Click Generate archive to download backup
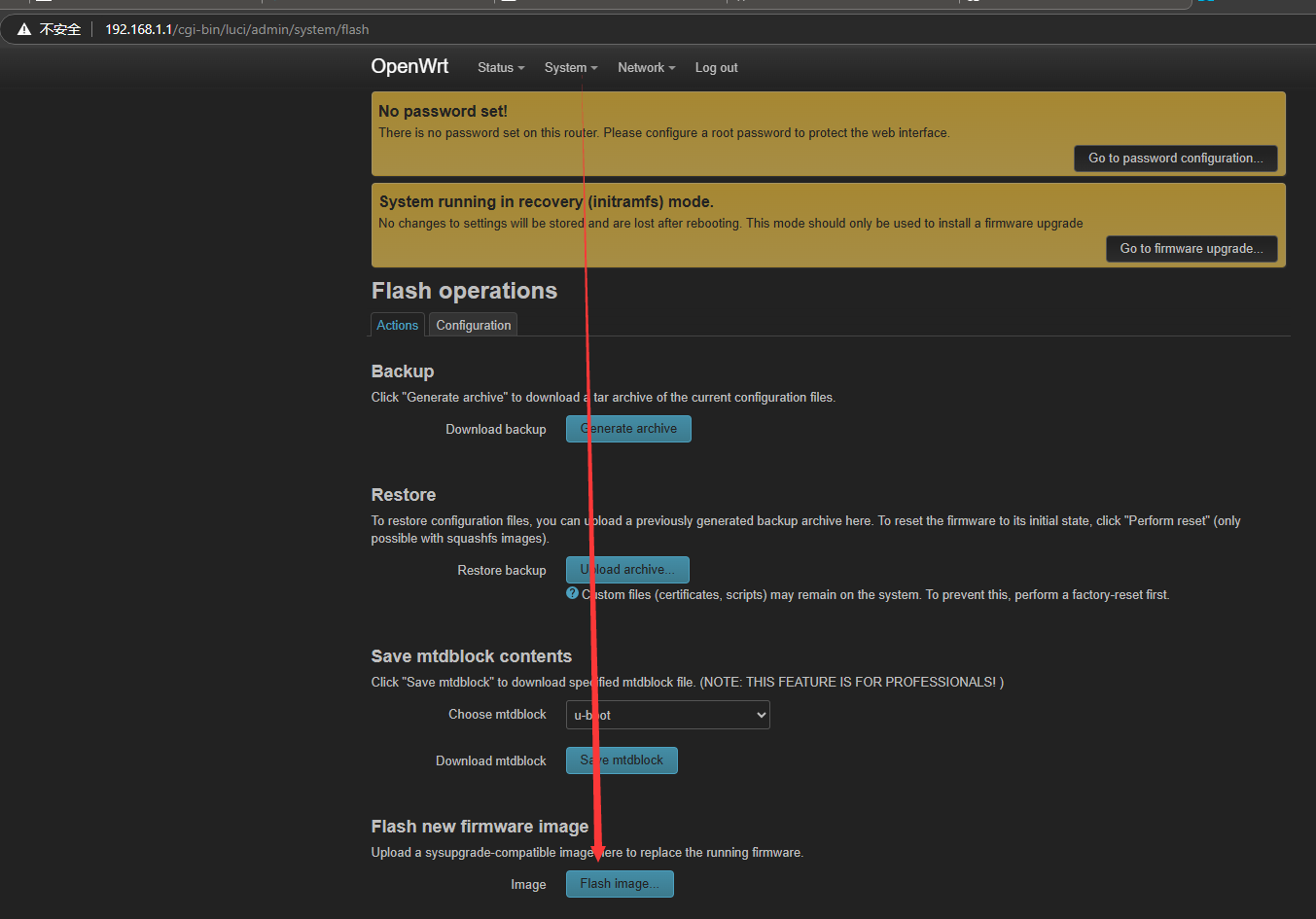 click(x=628, y=429)
